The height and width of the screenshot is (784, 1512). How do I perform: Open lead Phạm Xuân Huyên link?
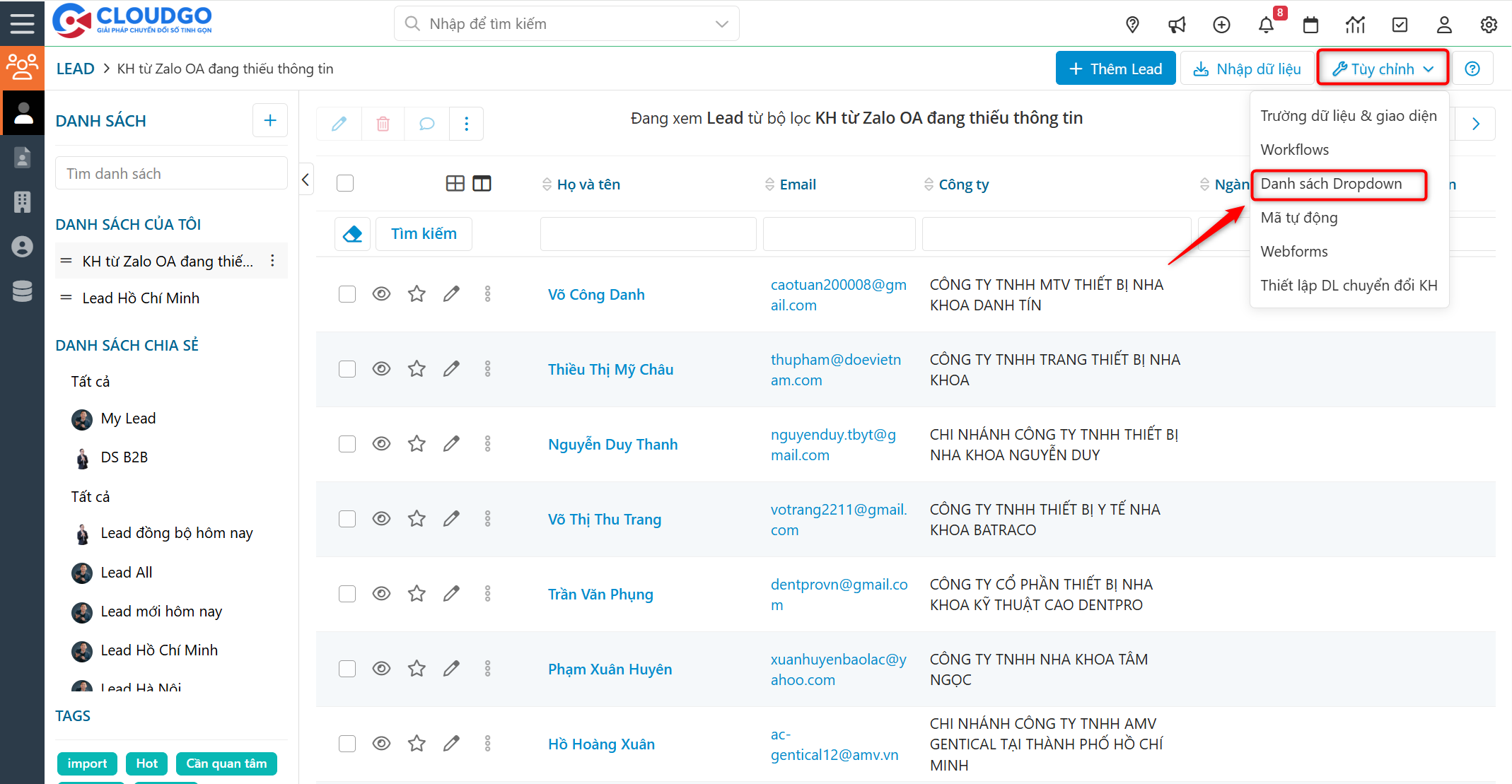pyautogui.click(x=610, y=669)
